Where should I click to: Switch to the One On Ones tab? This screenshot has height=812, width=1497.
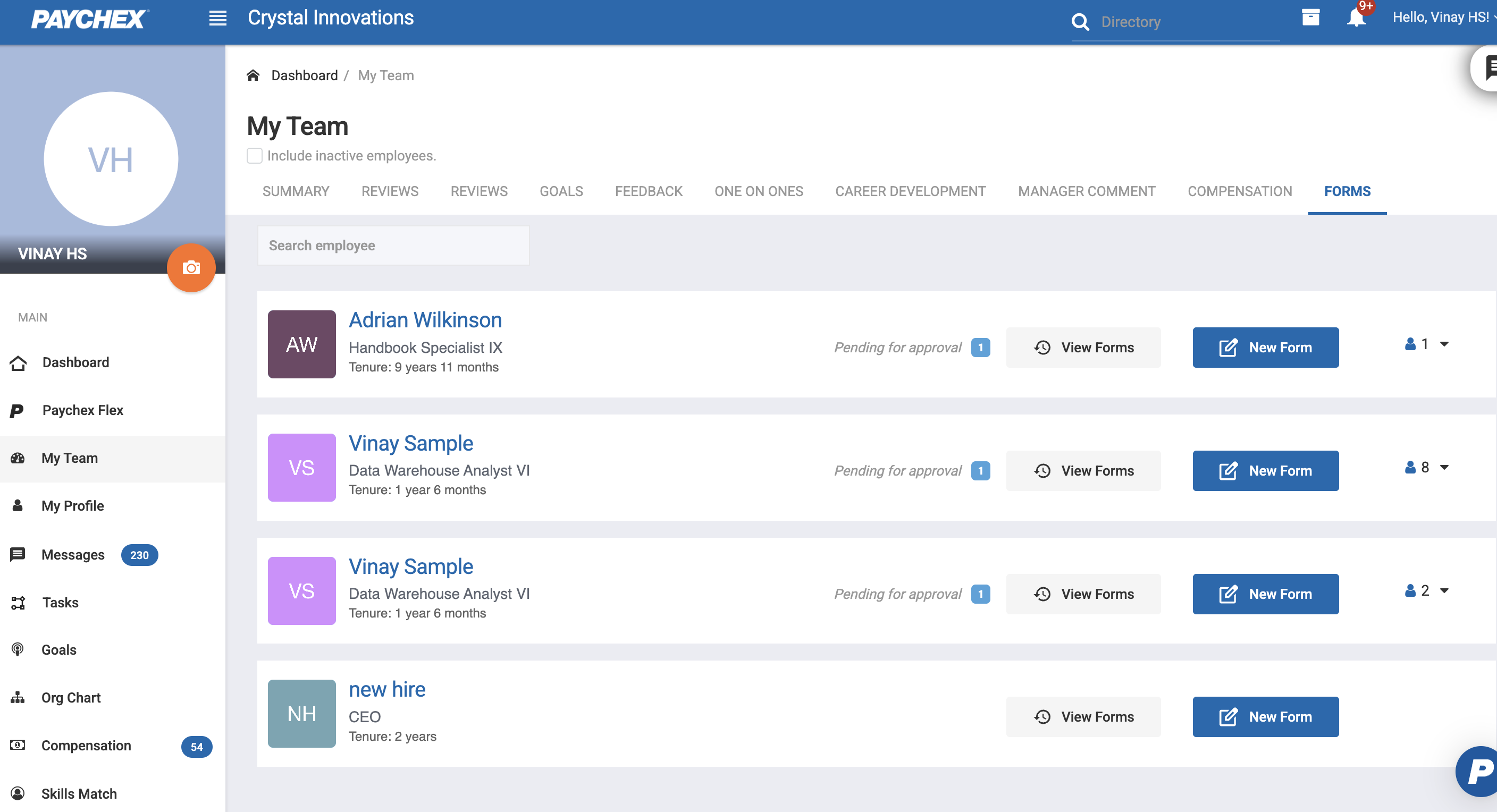click(759, 191)
